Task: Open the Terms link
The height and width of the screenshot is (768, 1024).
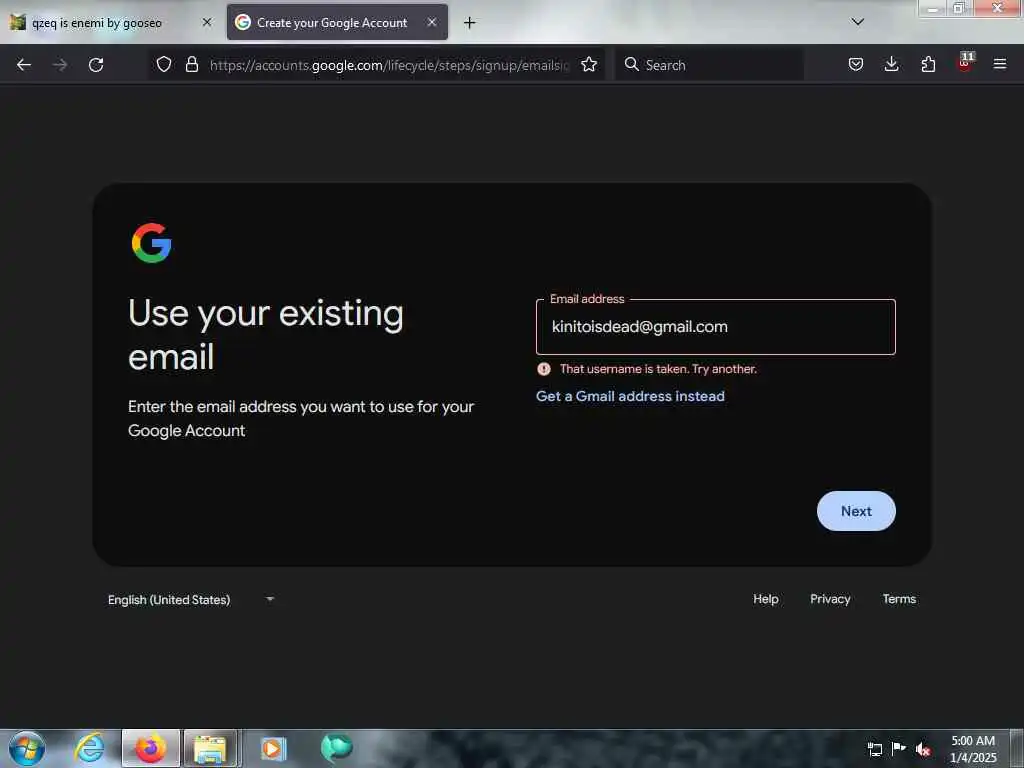Action: tap(899, 599)
